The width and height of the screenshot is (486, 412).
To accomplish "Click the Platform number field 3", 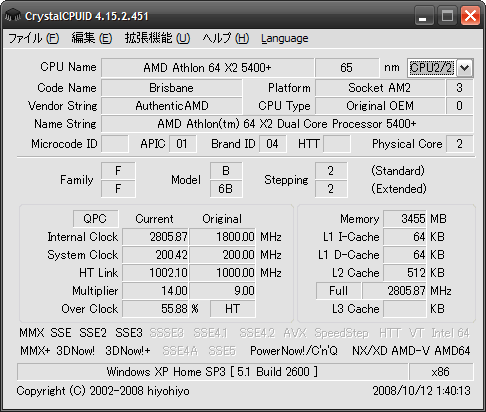I will point(459,88).
